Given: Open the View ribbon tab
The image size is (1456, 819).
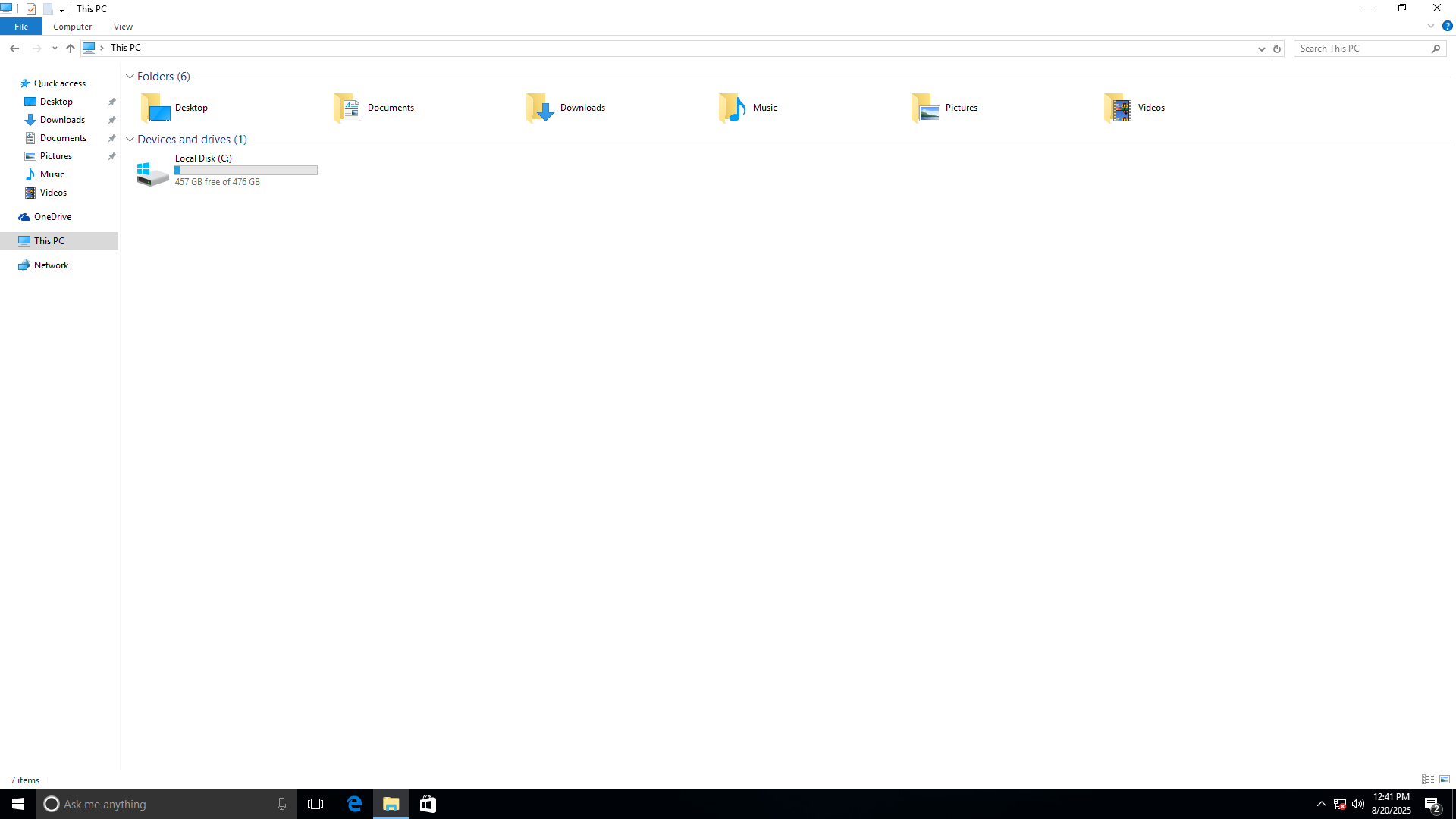Looking at the screenshot, I should click(x=123, y=27).
